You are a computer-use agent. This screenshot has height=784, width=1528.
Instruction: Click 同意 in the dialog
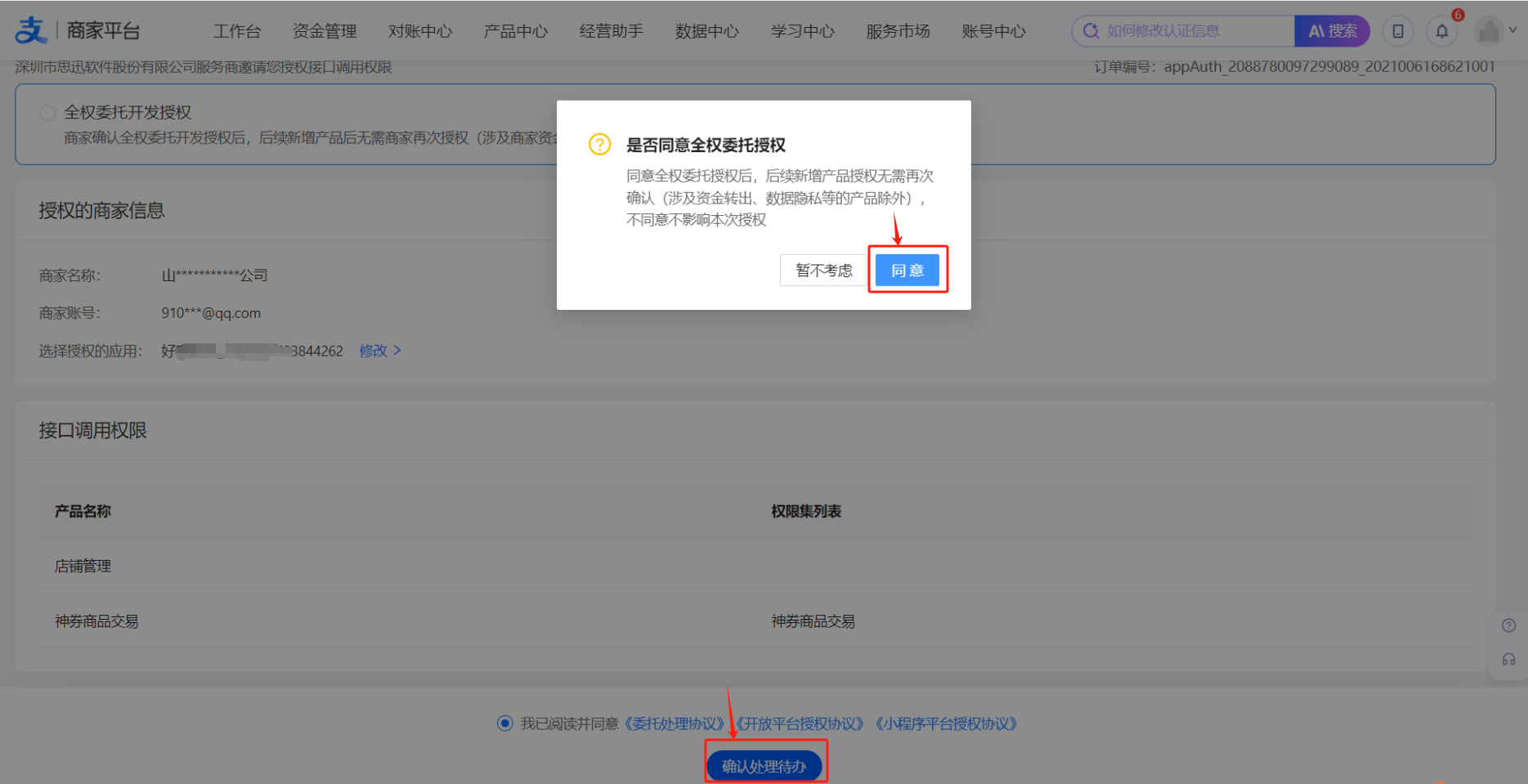[x=907, y=270]
